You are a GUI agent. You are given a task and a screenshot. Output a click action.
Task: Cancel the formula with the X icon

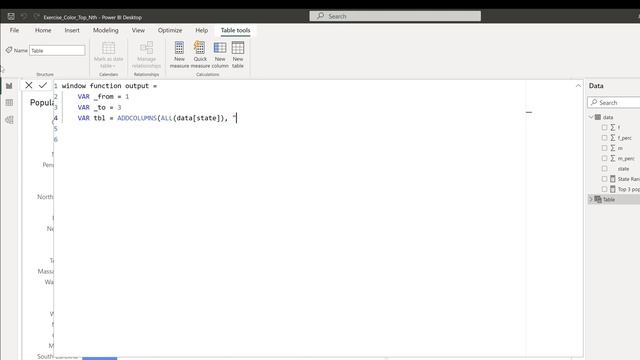pyautogui.click(x=29, y=85)
